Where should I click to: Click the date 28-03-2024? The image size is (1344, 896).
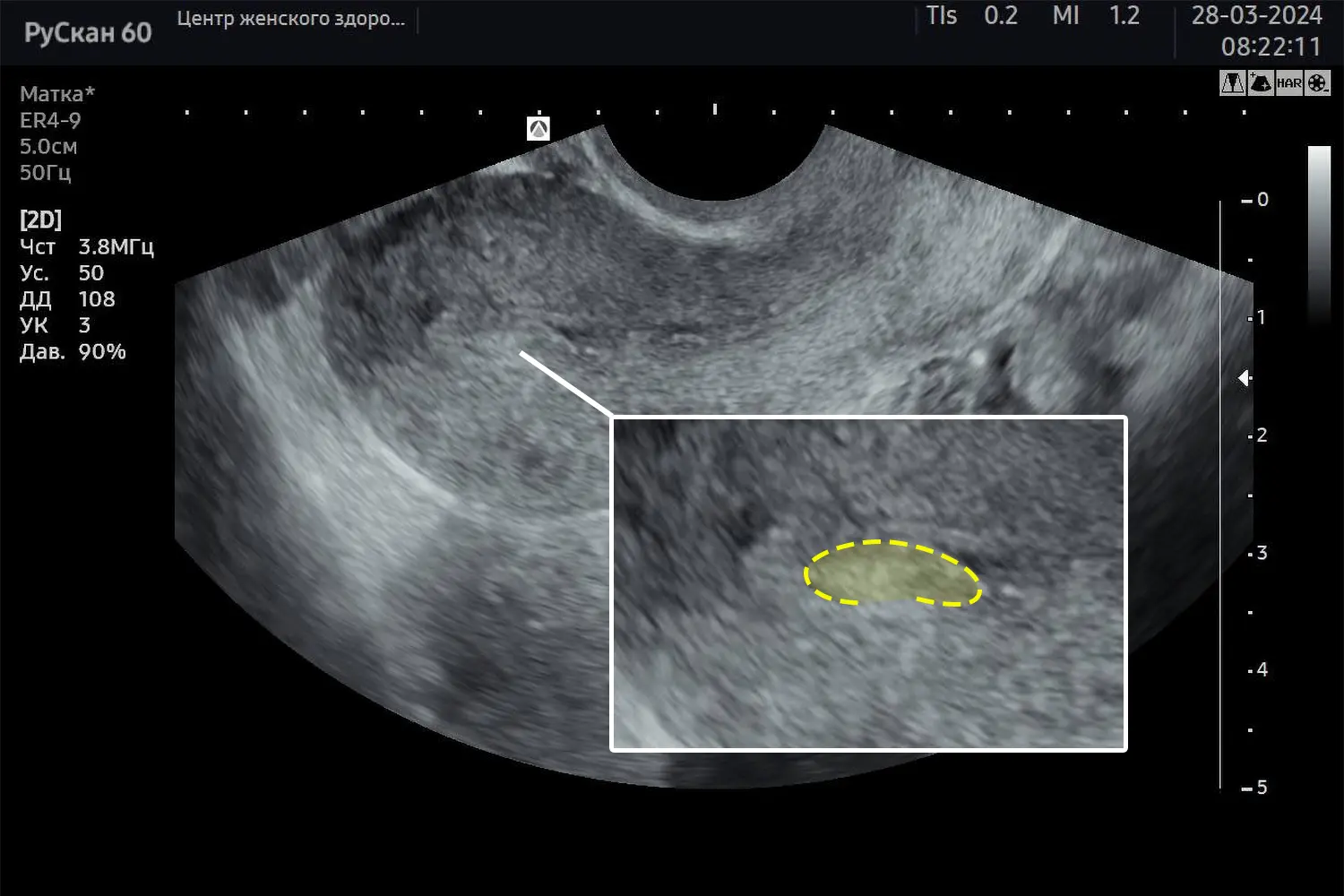1256,15
